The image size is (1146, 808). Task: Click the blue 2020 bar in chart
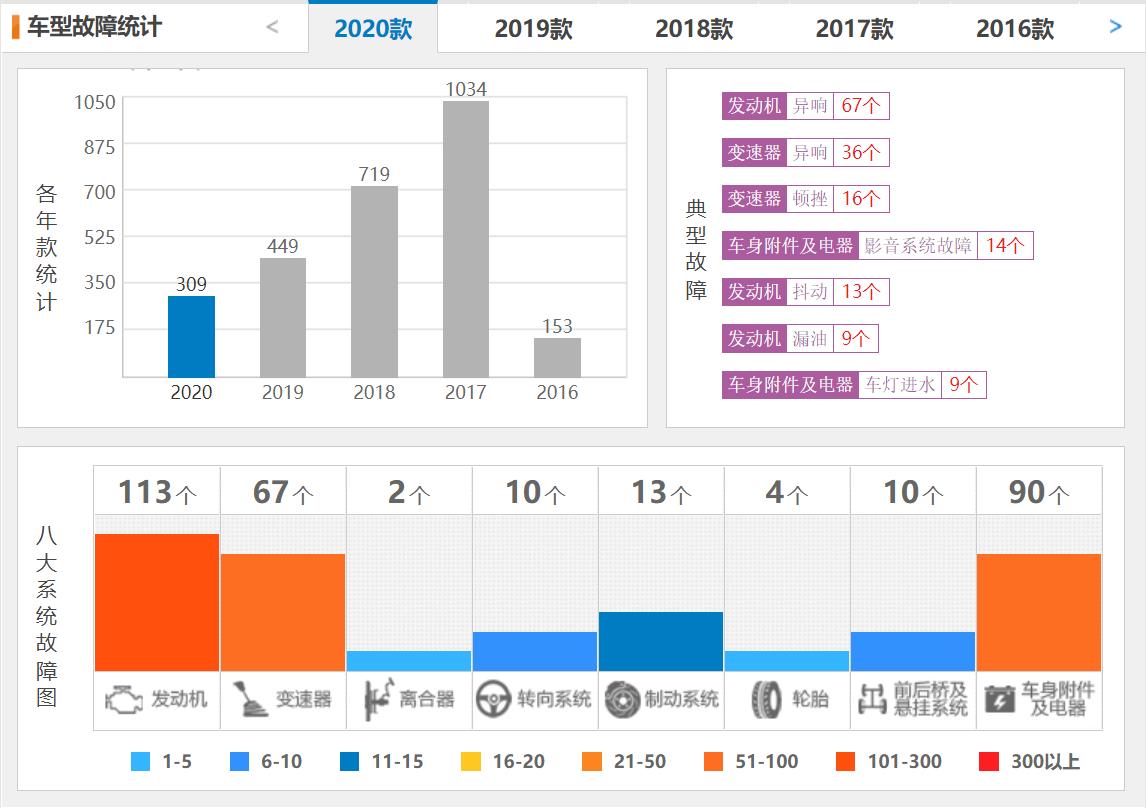(192, 330)
